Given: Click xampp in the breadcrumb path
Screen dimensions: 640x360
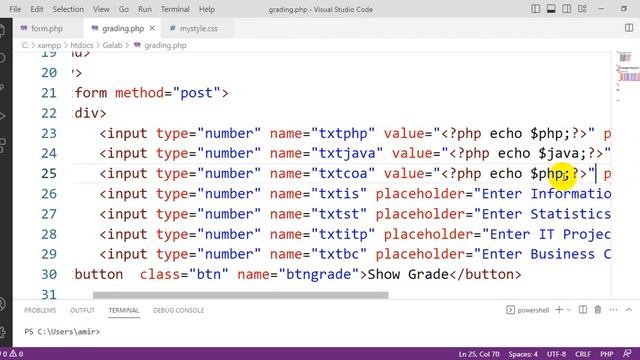Looking at the screenshot, I should (49, 45).
